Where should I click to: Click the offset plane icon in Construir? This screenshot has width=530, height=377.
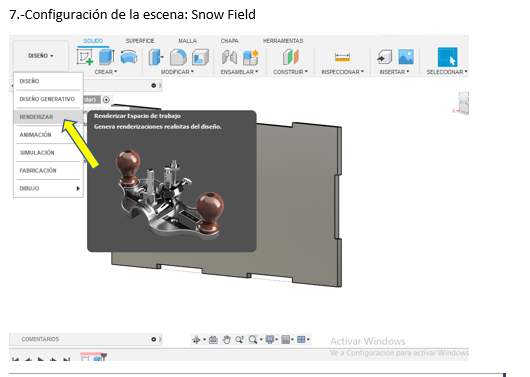(x=291, y=57)
